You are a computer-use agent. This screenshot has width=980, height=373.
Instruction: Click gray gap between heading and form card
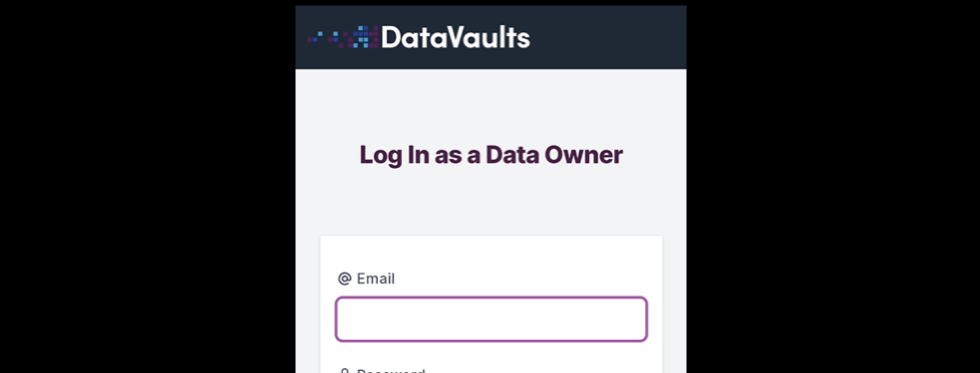click(491, 203)
